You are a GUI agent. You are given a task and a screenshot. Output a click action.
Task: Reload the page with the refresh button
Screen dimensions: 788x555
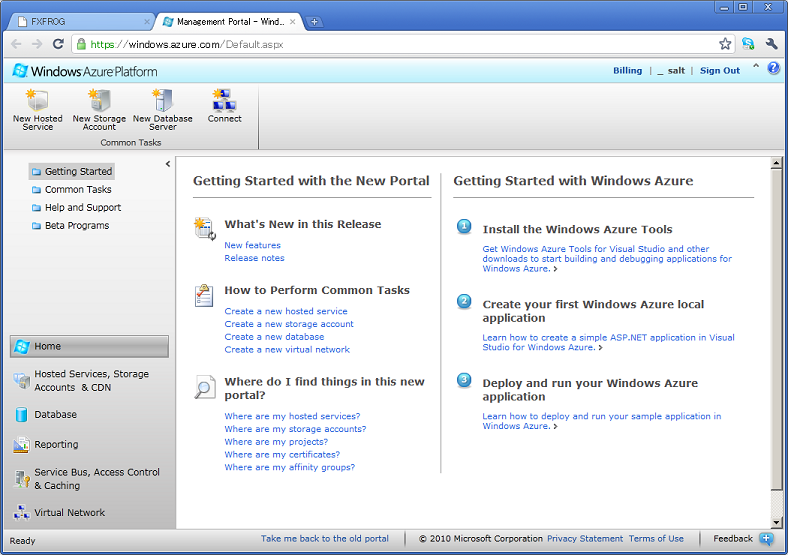[58, 44]
